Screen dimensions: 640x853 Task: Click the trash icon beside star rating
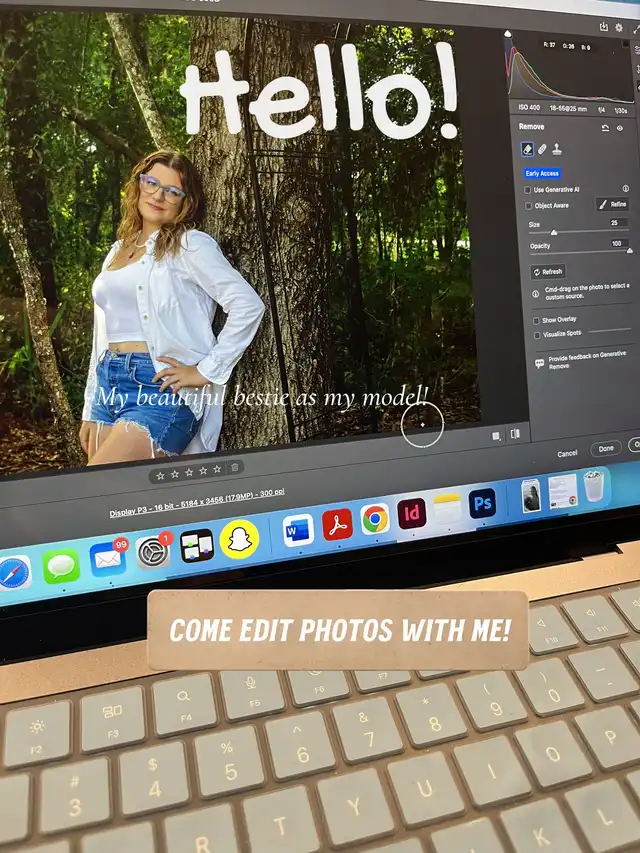pyautogui.click(x=234, y=467)
